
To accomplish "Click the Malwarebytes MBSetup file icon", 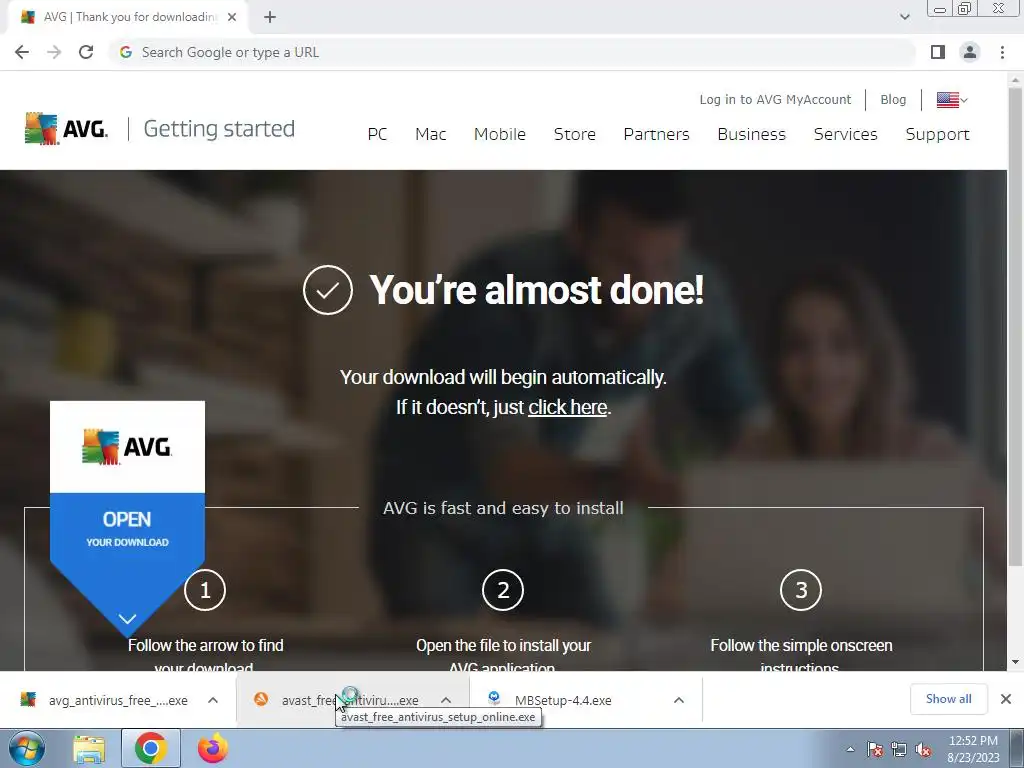I will click(x=494, y=699).
